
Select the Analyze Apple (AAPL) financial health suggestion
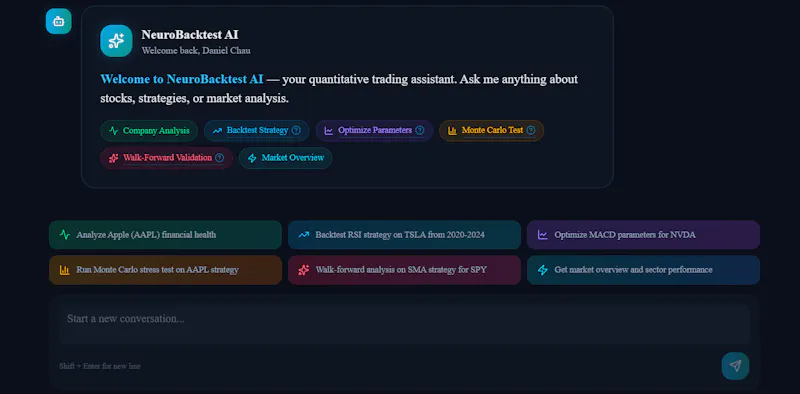coord(165,235)
